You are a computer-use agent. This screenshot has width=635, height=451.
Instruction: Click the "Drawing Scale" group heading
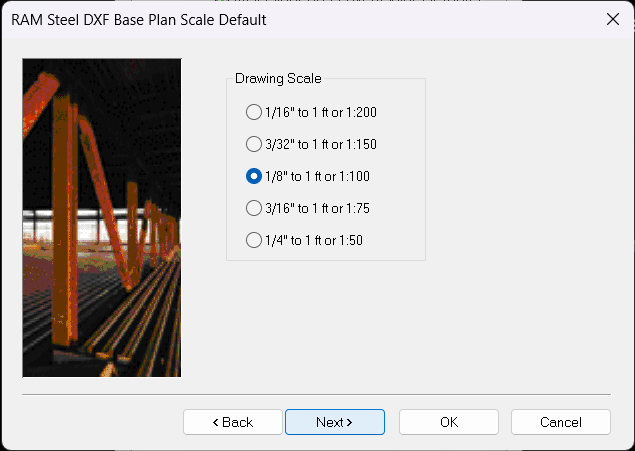[x=278, y=78]
